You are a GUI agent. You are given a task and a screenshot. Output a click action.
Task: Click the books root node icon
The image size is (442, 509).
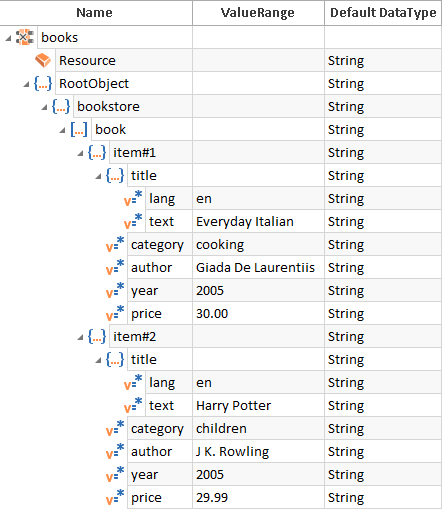click(25, 37)
